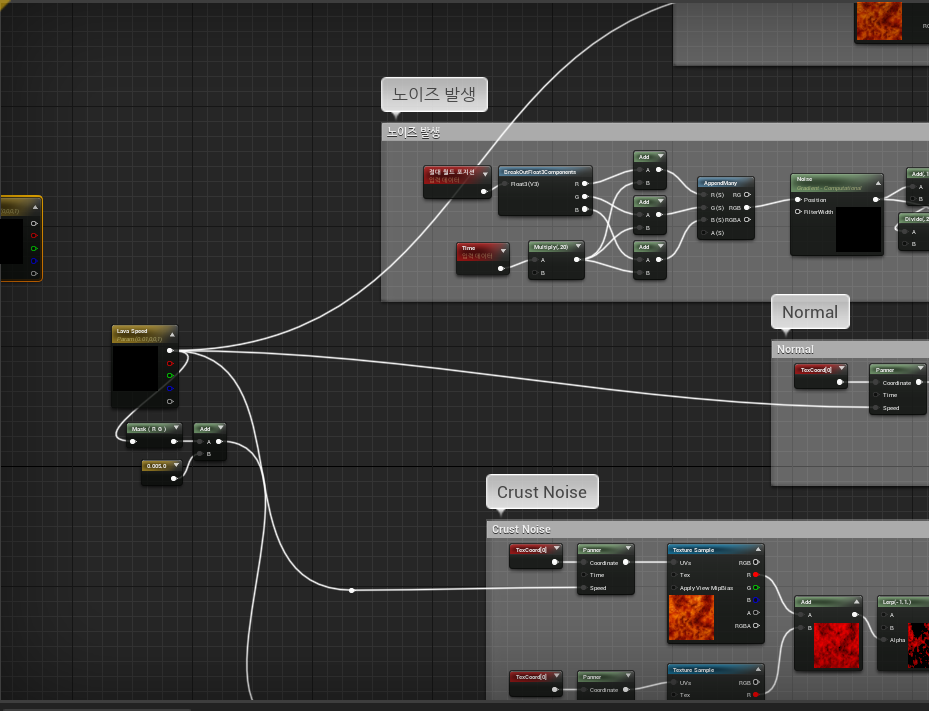Select the 노이즈 발생 comment box title bar

coord(655,132)
